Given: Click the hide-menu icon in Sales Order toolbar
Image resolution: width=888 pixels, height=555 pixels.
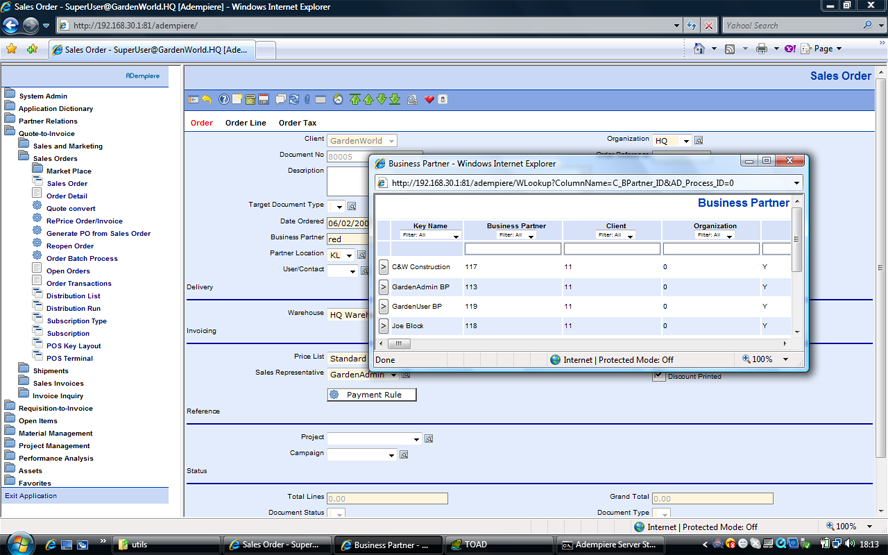Looking at the screenshot, I should click(x=194, y=100).
